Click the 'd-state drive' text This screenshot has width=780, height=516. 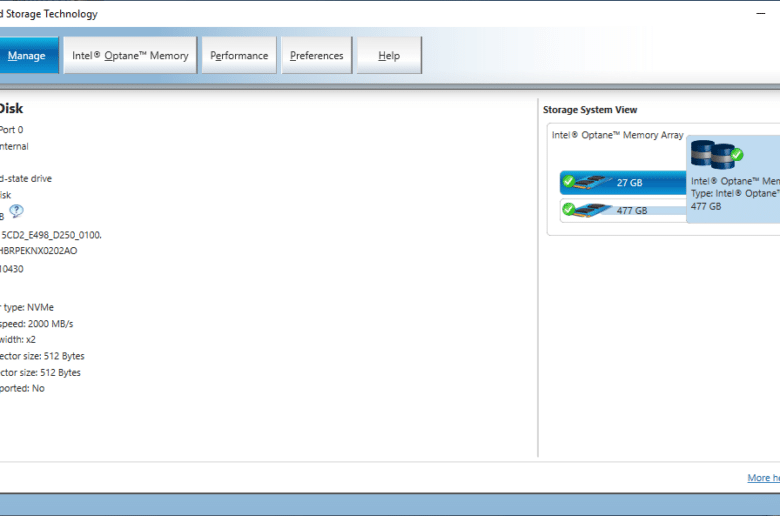pyautogui.click(x=26, y=179)
